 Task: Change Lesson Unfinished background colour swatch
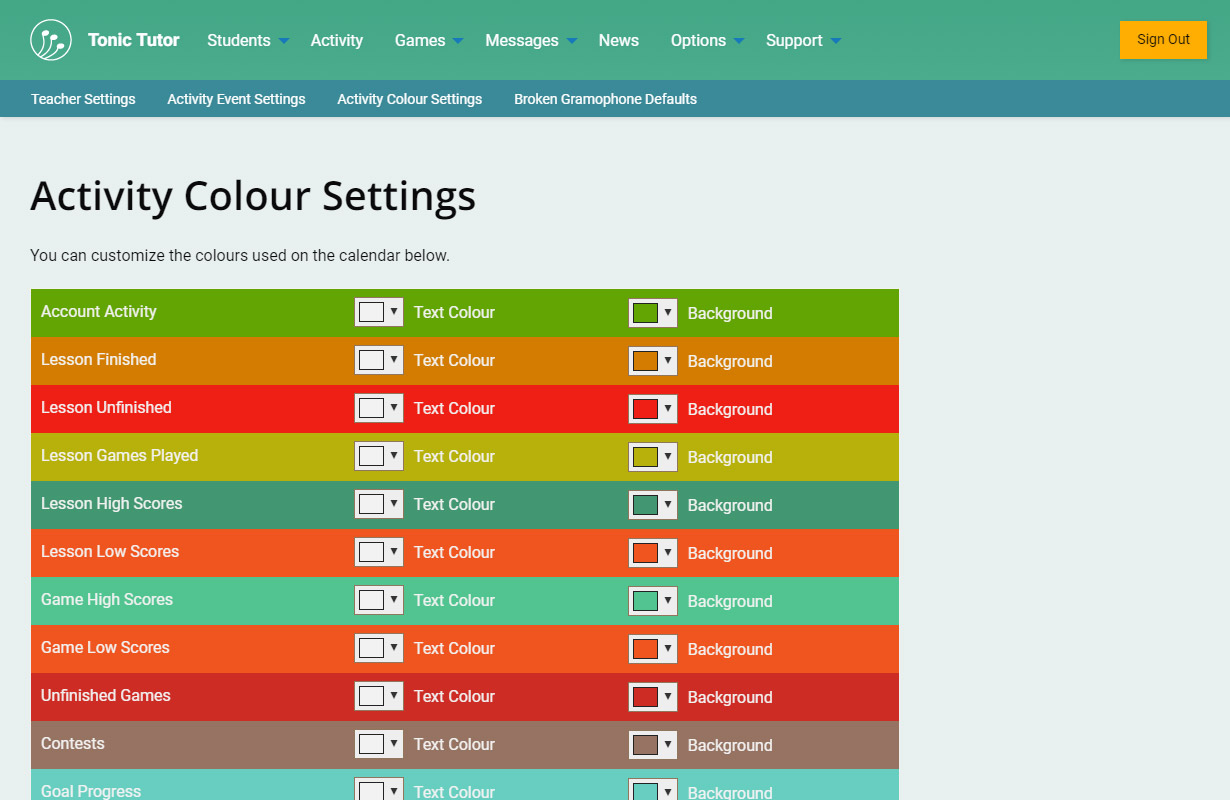[x=652, y=409]
